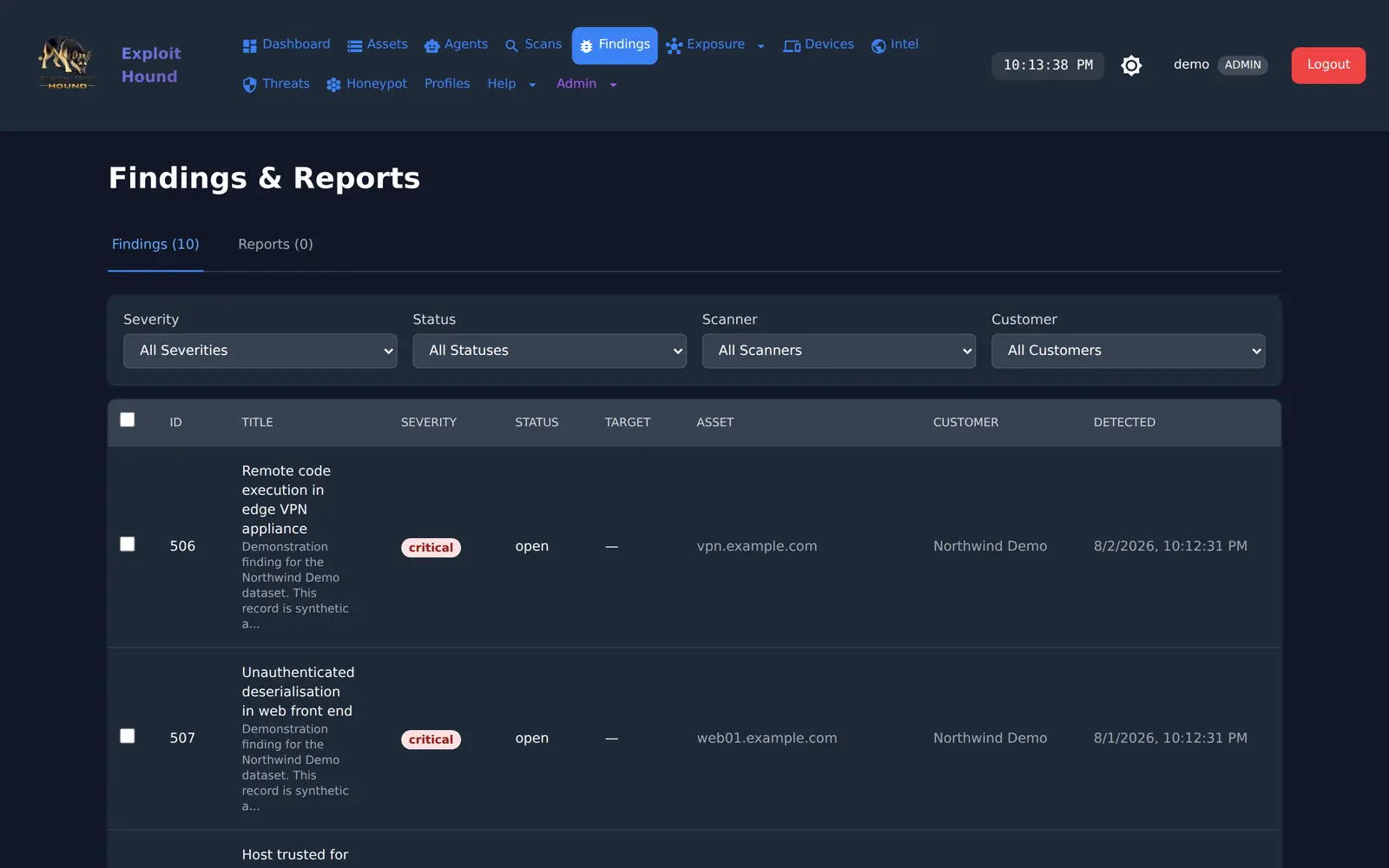Viewport: 1389px width, 868px height.
Task: Click the Findings bug icon
Action: click(586, 46)
